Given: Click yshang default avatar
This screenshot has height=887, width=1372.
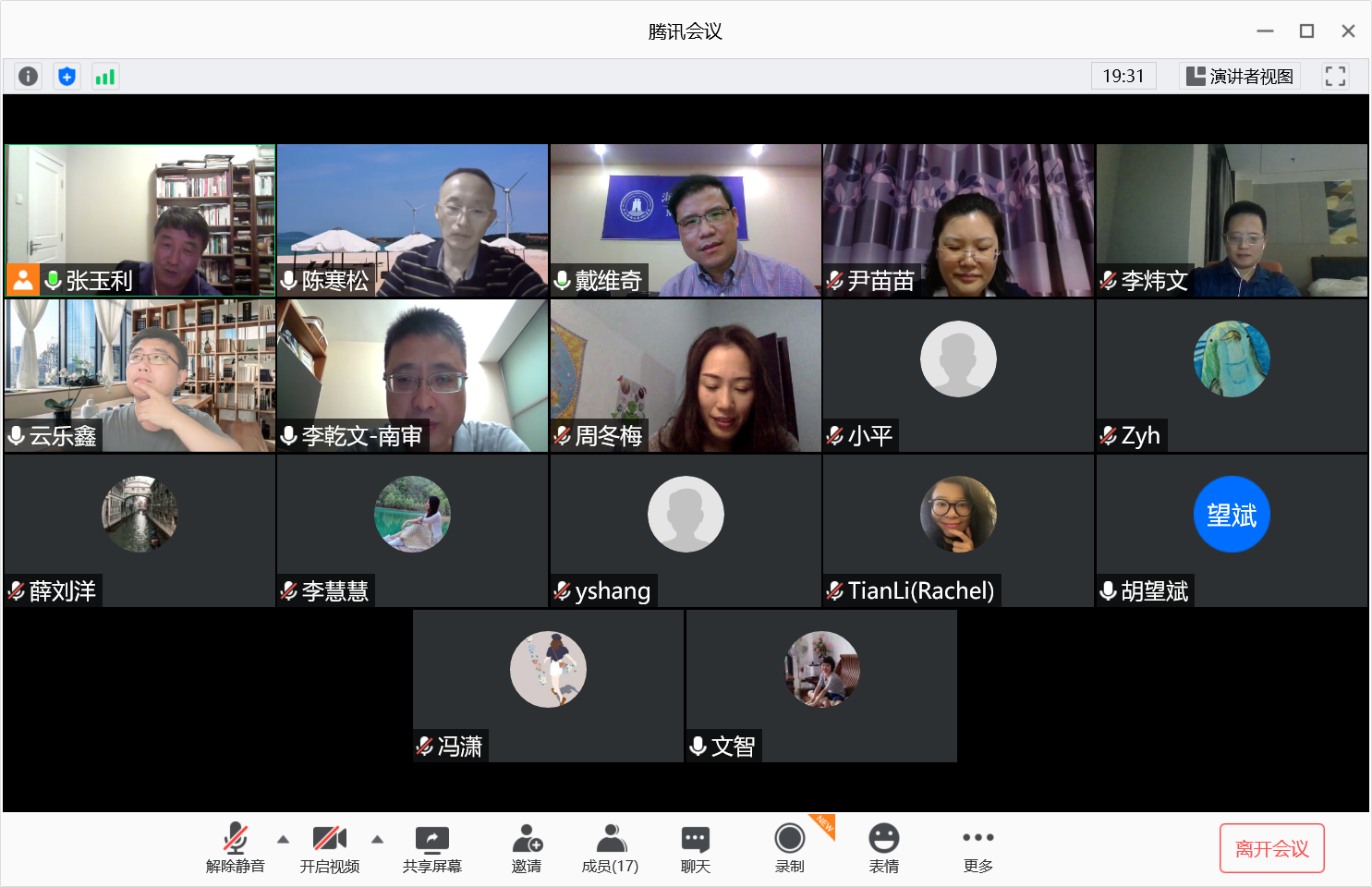Looking at the screenshot, I should pyautogui.click(x=686, y=514).
